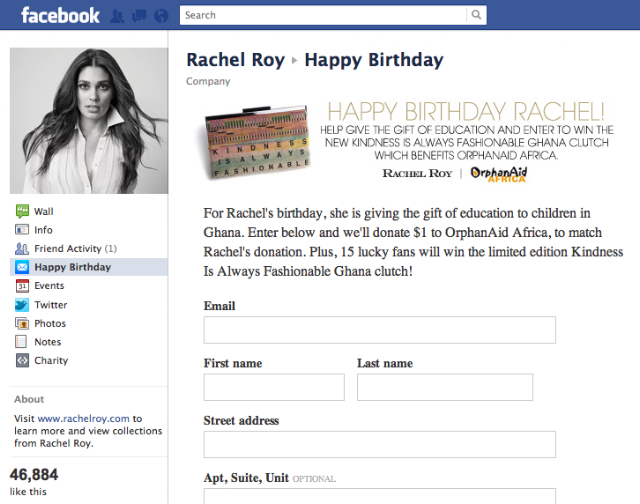This screenshot has width=640, height=504.
Task: Click the OrphanAid Africa logo
Action: coord(498,174)
